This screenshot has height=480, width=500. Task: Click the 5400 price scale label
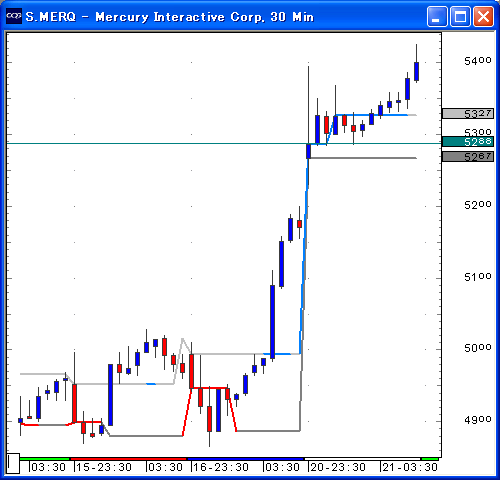478,61
